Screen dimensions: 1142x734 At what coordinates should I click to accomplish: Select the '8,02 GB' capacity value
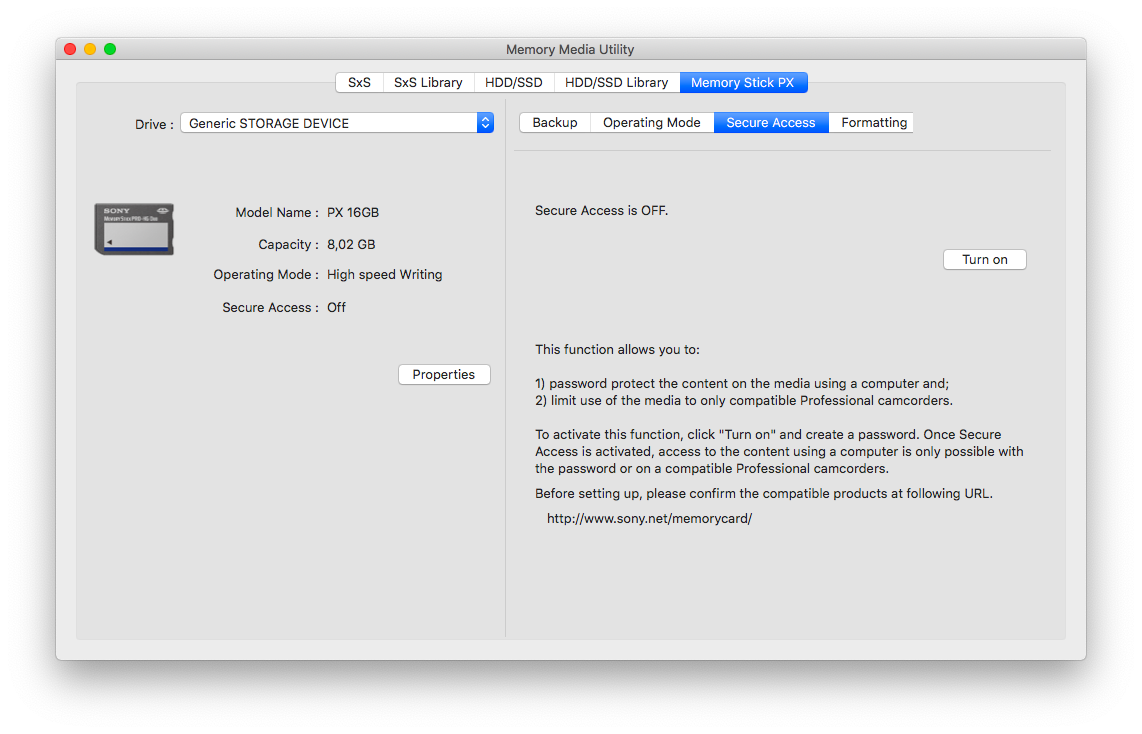tap(351, 245)
